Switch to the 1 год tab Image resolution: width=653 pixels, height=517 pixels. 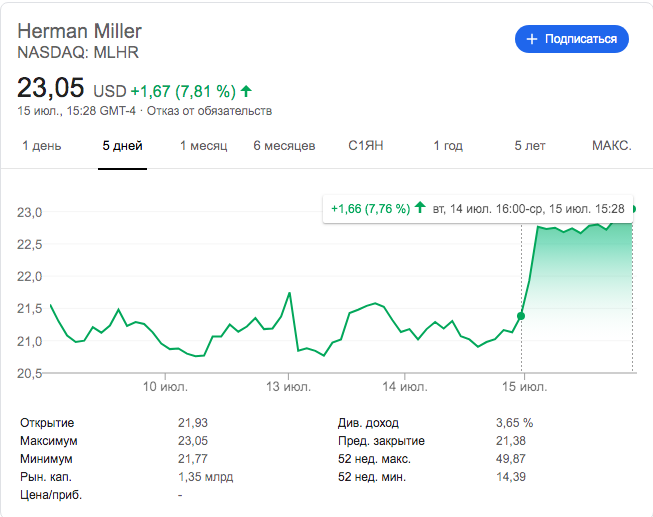pos(448,146)
